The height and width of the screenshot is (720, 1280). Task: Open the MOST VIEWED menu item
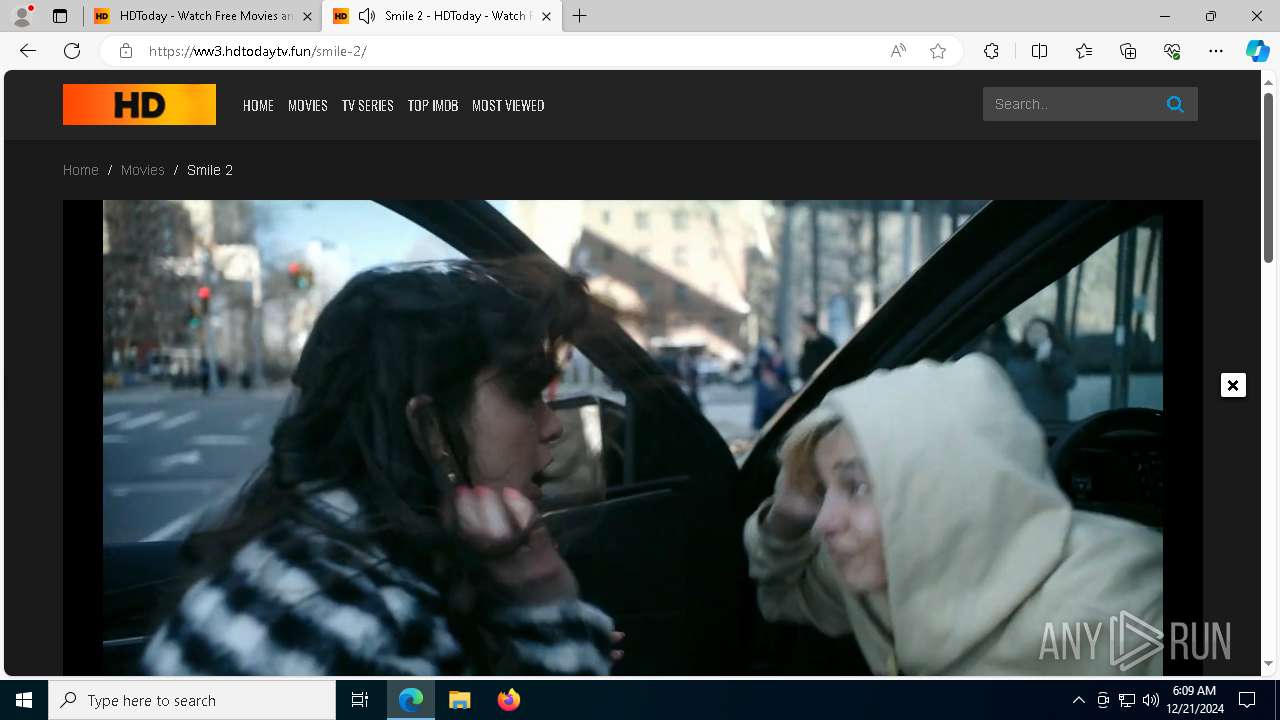point(508,105)
